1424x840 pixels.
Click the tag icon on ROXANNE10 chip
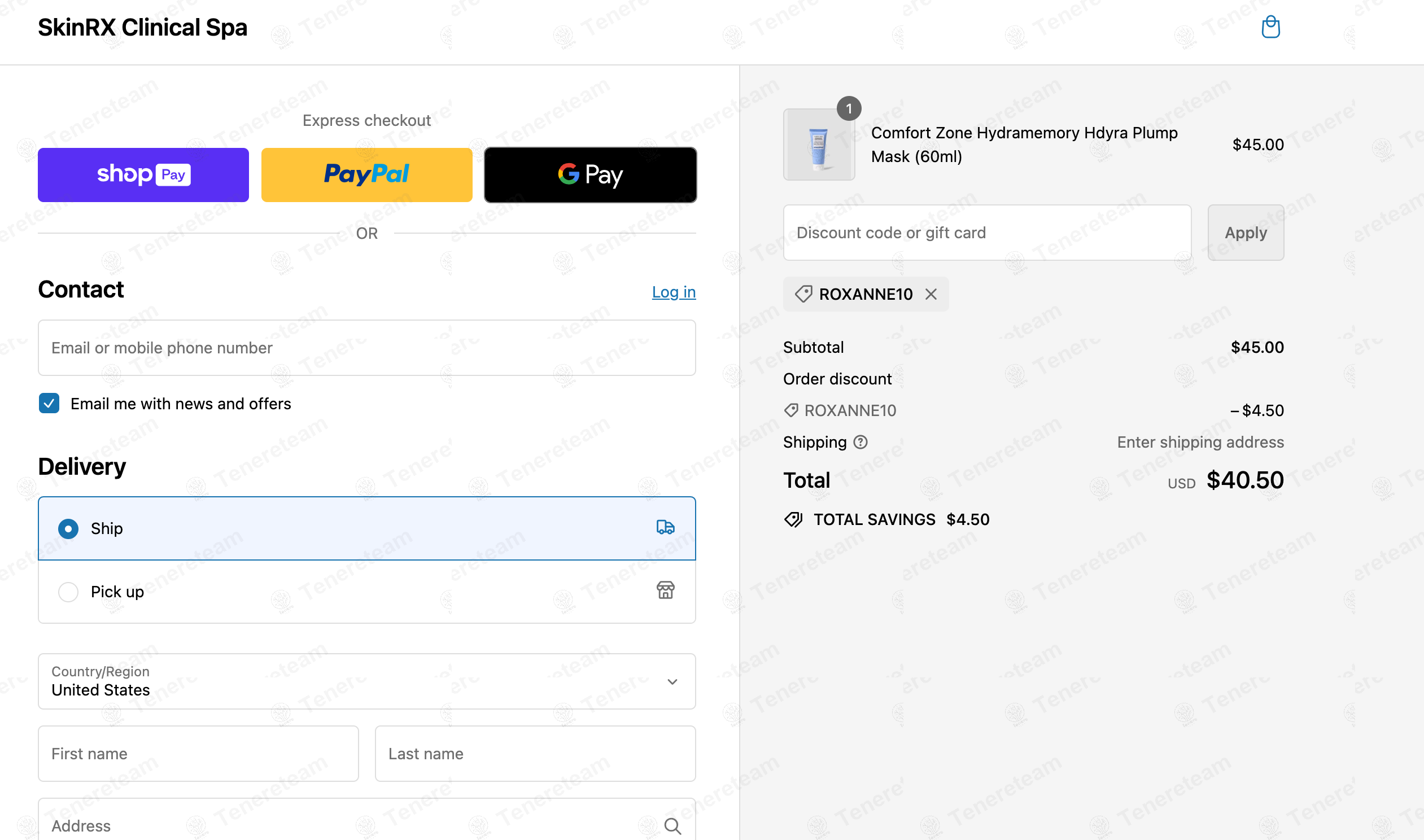803,294
